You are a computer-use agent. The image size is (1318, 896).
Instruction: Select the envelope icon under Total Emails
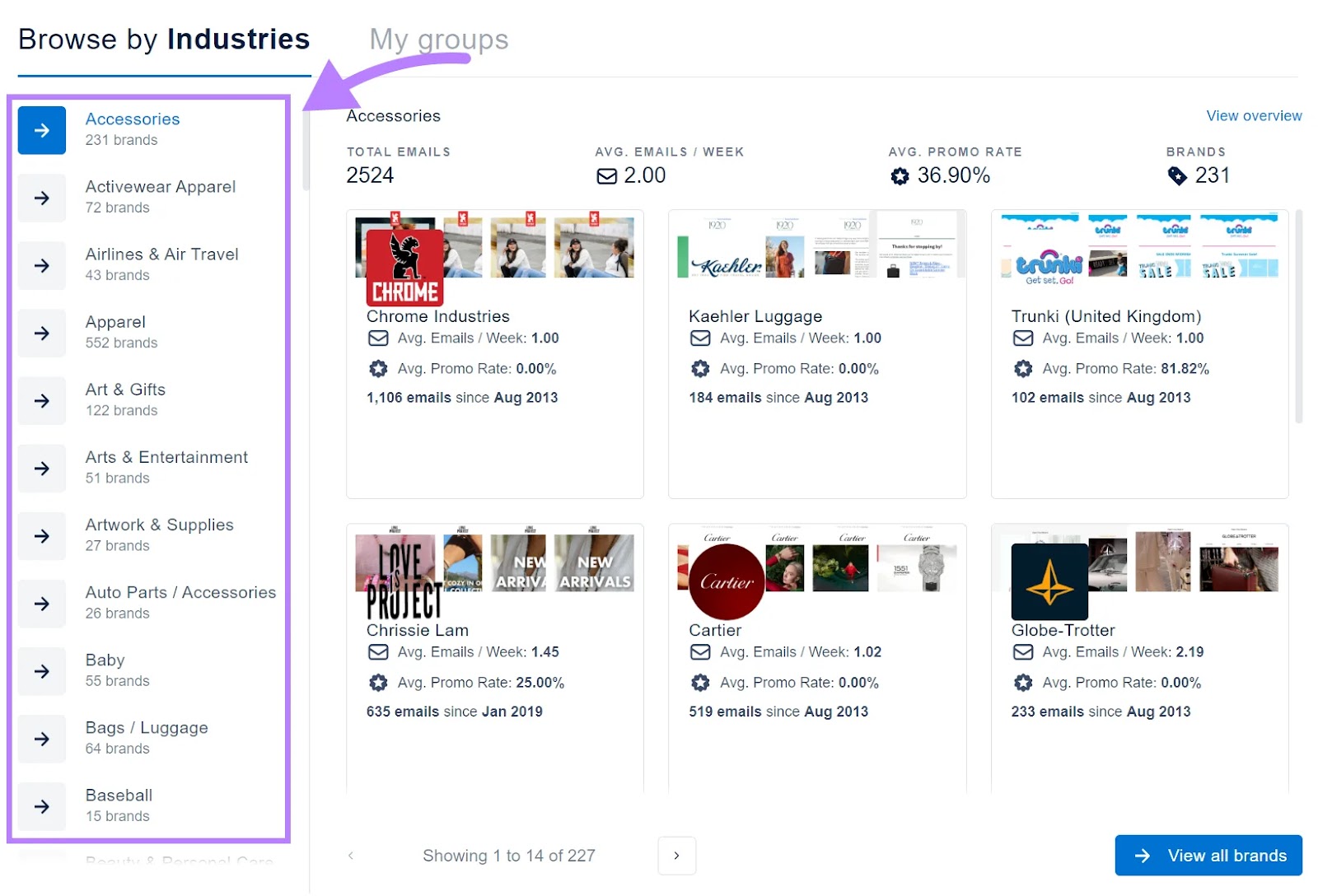606,175
